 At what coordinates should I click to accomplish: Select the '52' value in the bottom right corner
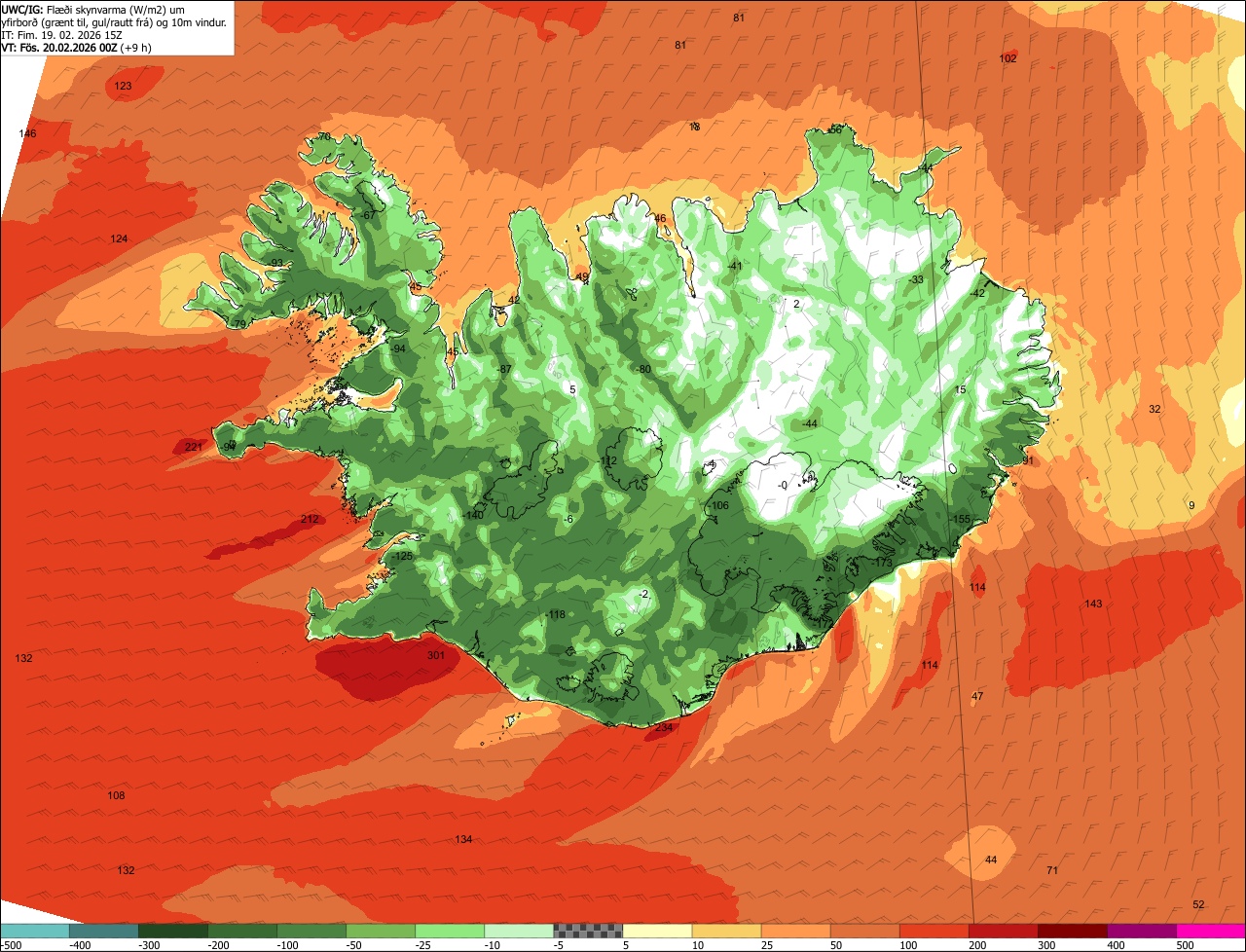1198,904
